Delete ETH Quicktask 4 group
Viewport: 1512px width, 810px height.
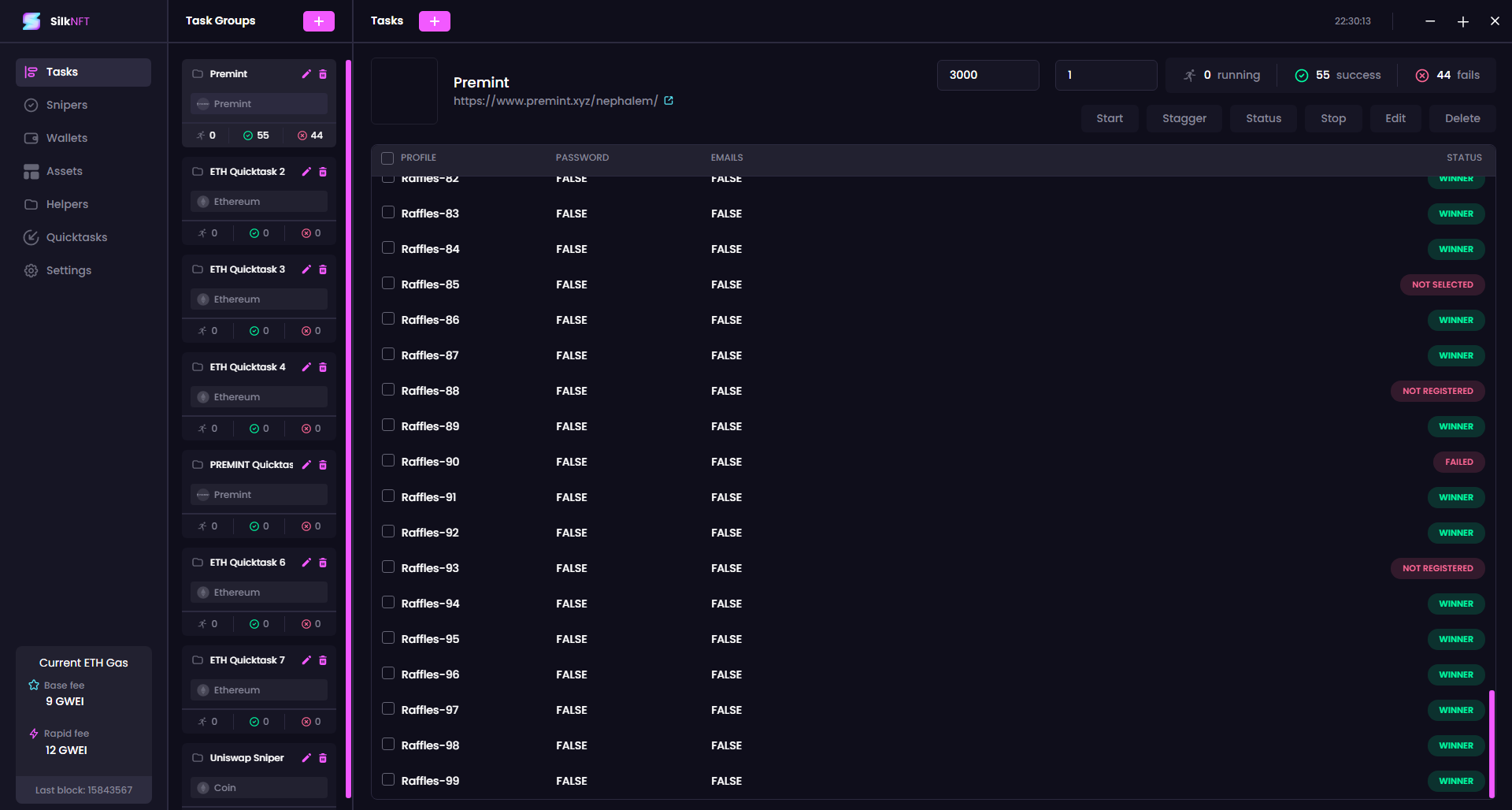[323, 367]
